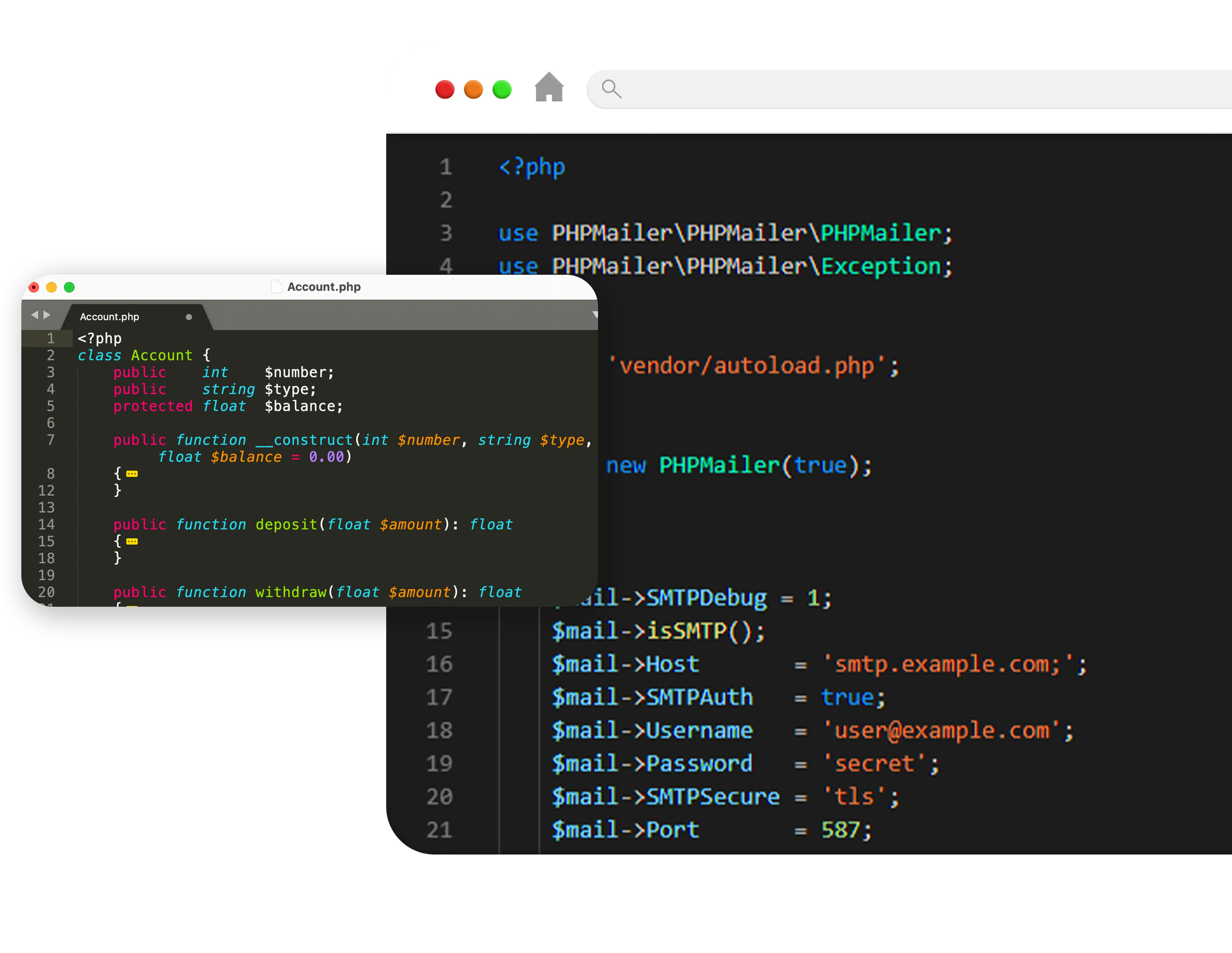
Task: Click the home icon in browser toolbar
Action: tap(549, 87)
